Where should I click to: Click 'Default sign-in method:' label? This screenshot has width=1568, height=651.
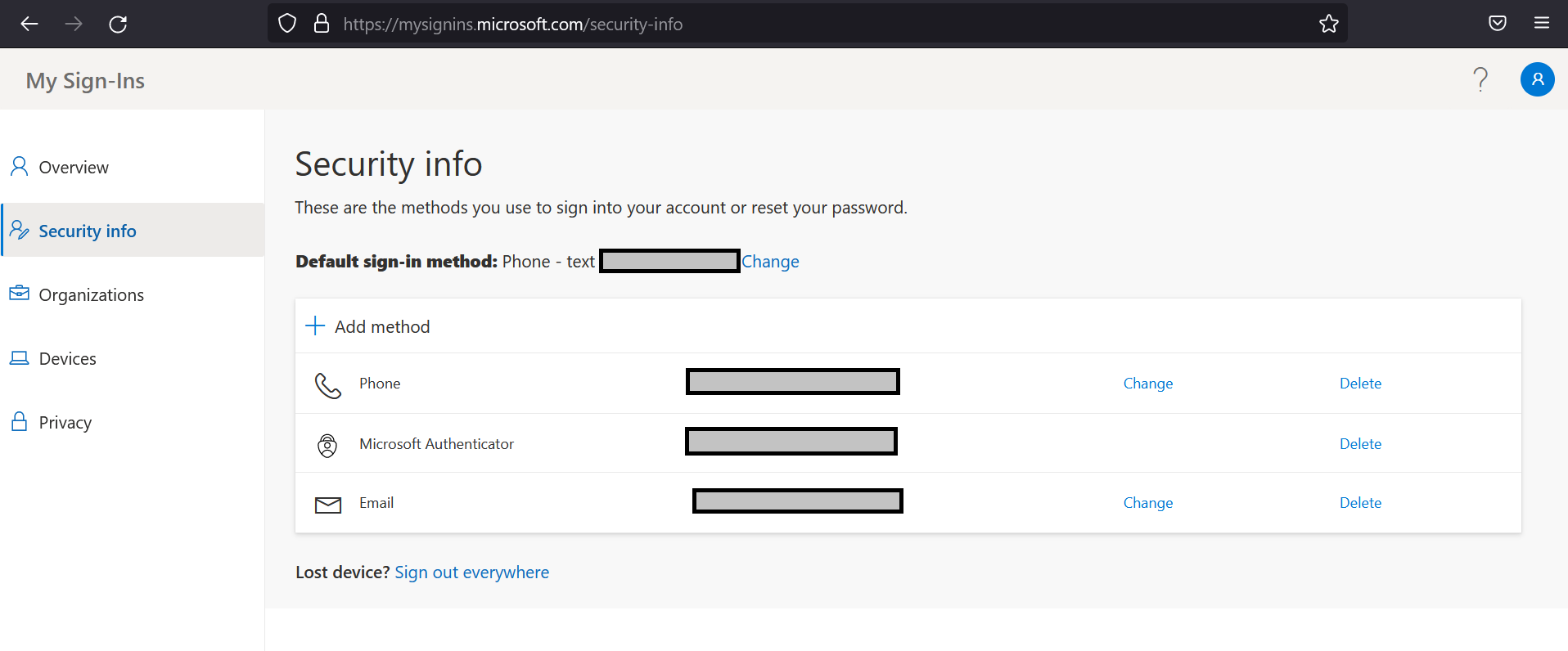tap(396, 262)
